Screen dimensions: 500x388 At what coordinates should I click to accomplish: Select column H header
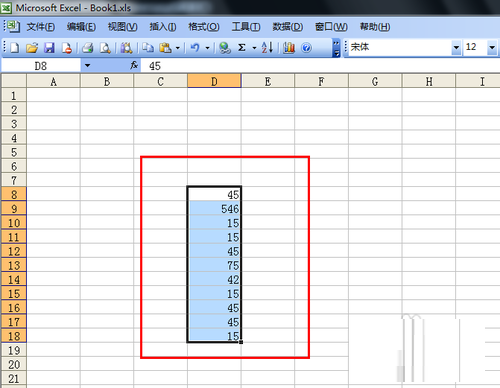tap(429, 81)
